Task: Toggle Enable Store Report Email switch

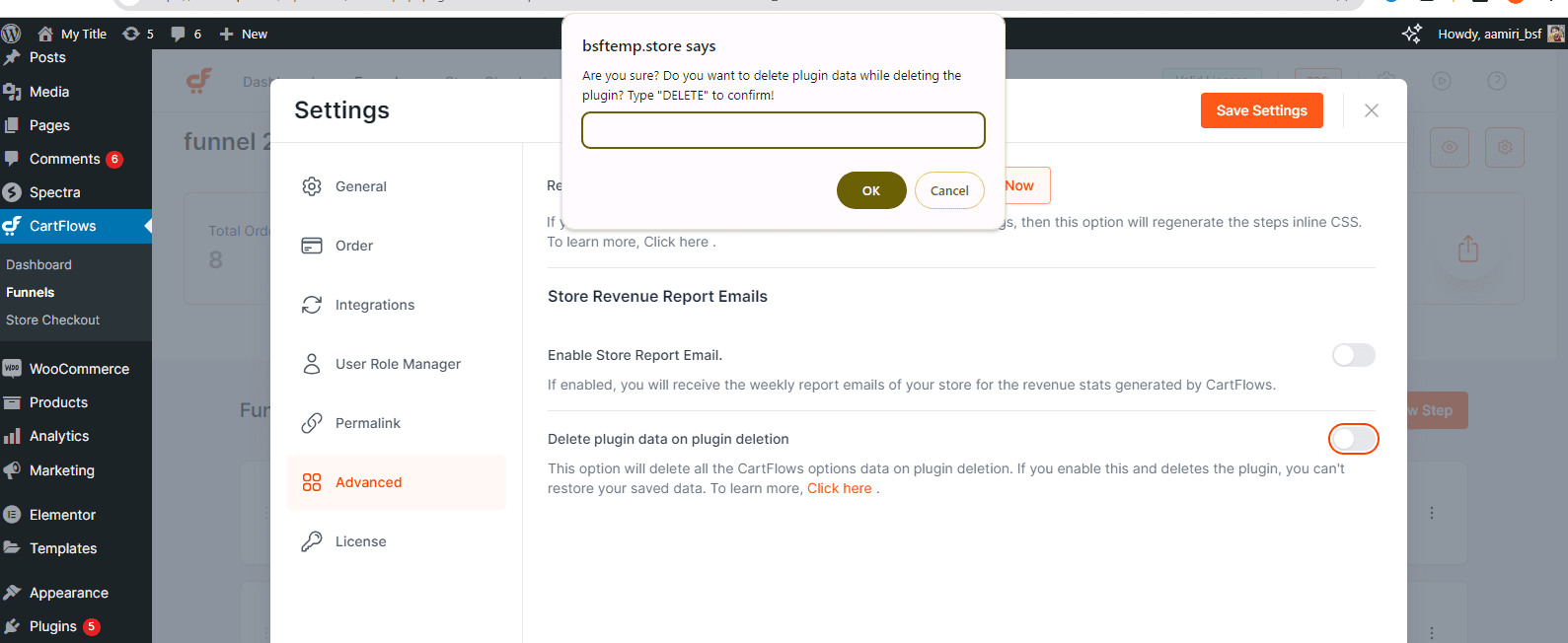Action: coord(1353,355)
